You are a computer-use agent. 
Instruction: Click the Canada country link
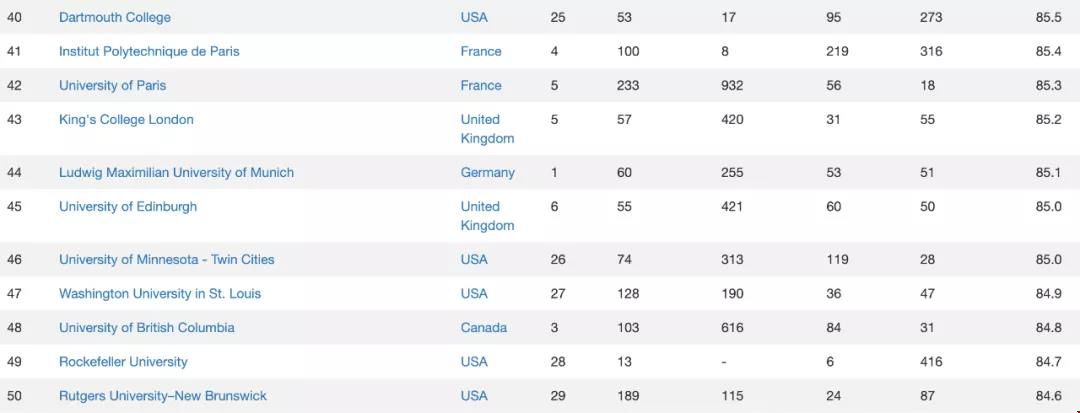[x=484, y=328]
